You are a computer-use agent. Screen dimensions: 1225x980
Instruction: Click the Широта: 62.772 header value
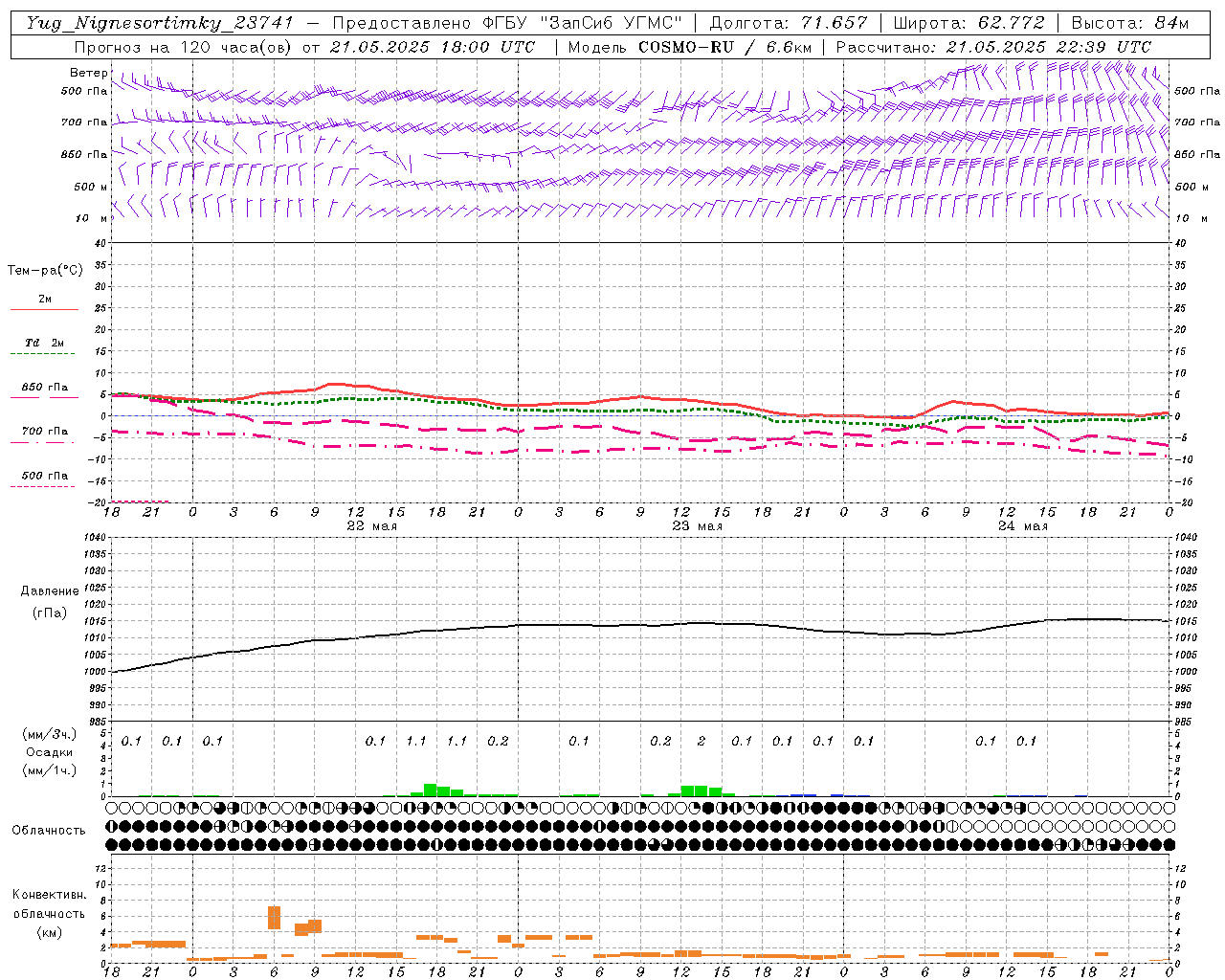[x=969, y=23]
